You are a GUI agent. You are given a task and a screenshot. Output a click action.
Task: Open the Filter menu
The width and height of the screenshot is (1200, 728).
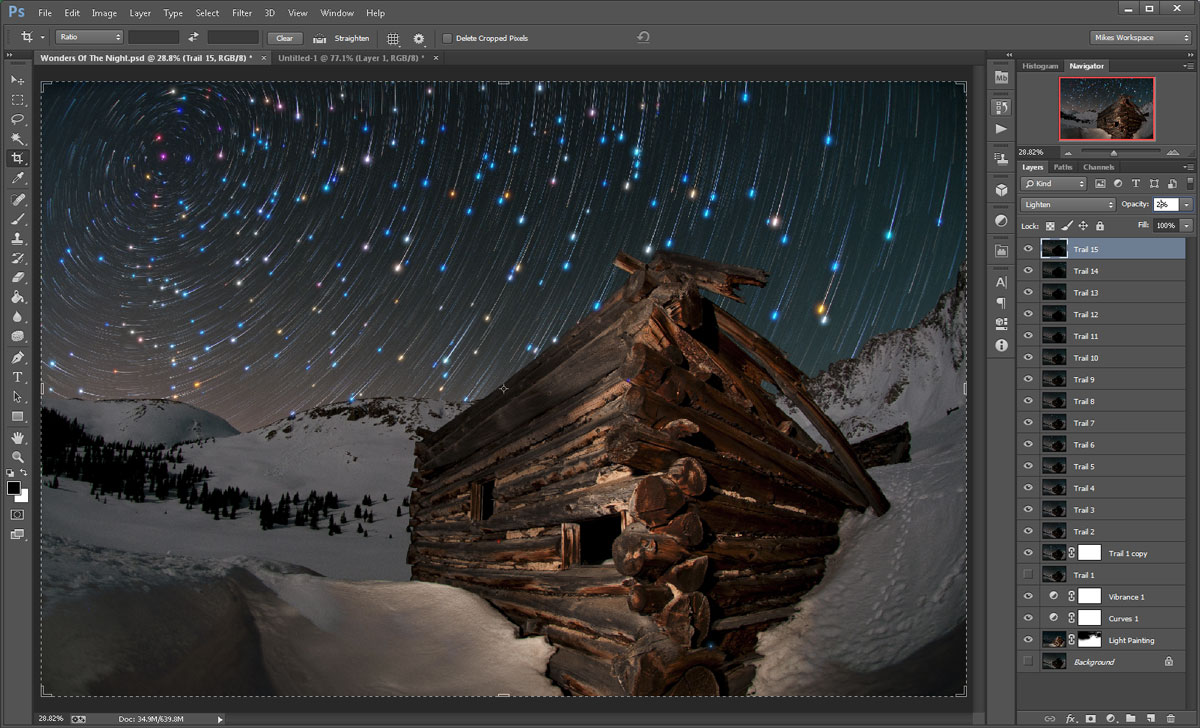coord(241,13)
